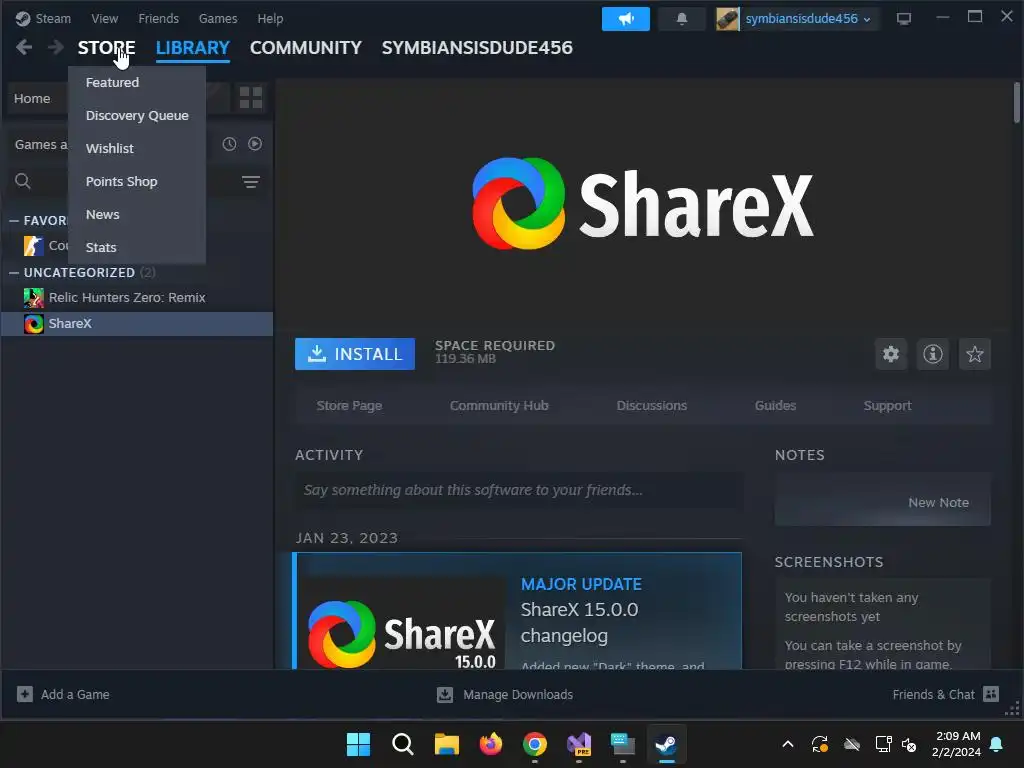
Task: Click the Add a Game plus icon
Action: (25, 694)
